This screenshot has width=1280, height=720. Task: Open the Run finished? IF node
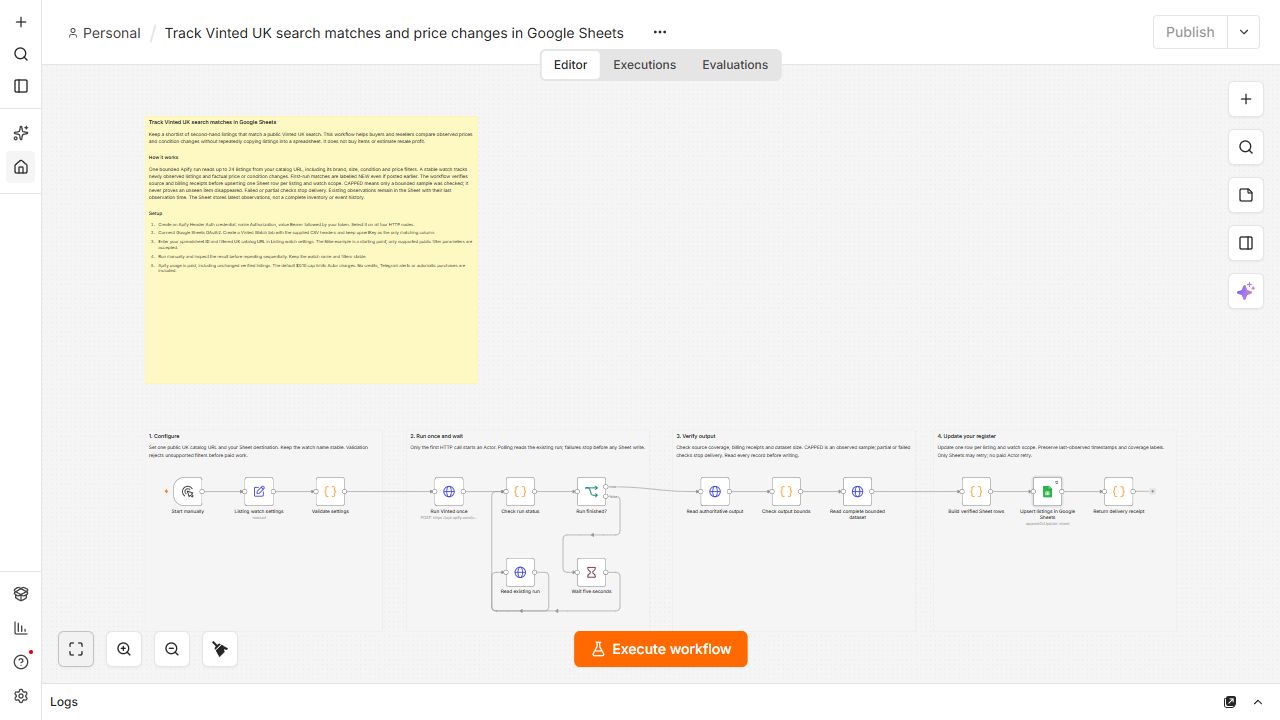pyautogui.click(x=591, y=491)
